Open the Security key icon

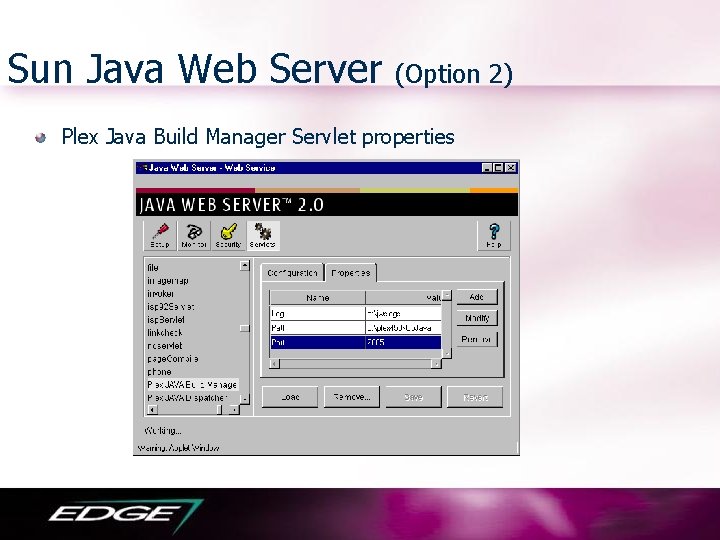[x=228, y=236]
